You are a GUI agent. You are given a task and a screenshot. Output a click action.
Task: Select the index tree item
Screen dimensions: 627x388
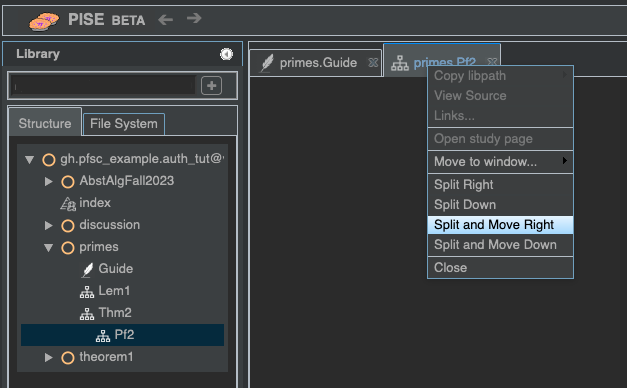(95, 203)
